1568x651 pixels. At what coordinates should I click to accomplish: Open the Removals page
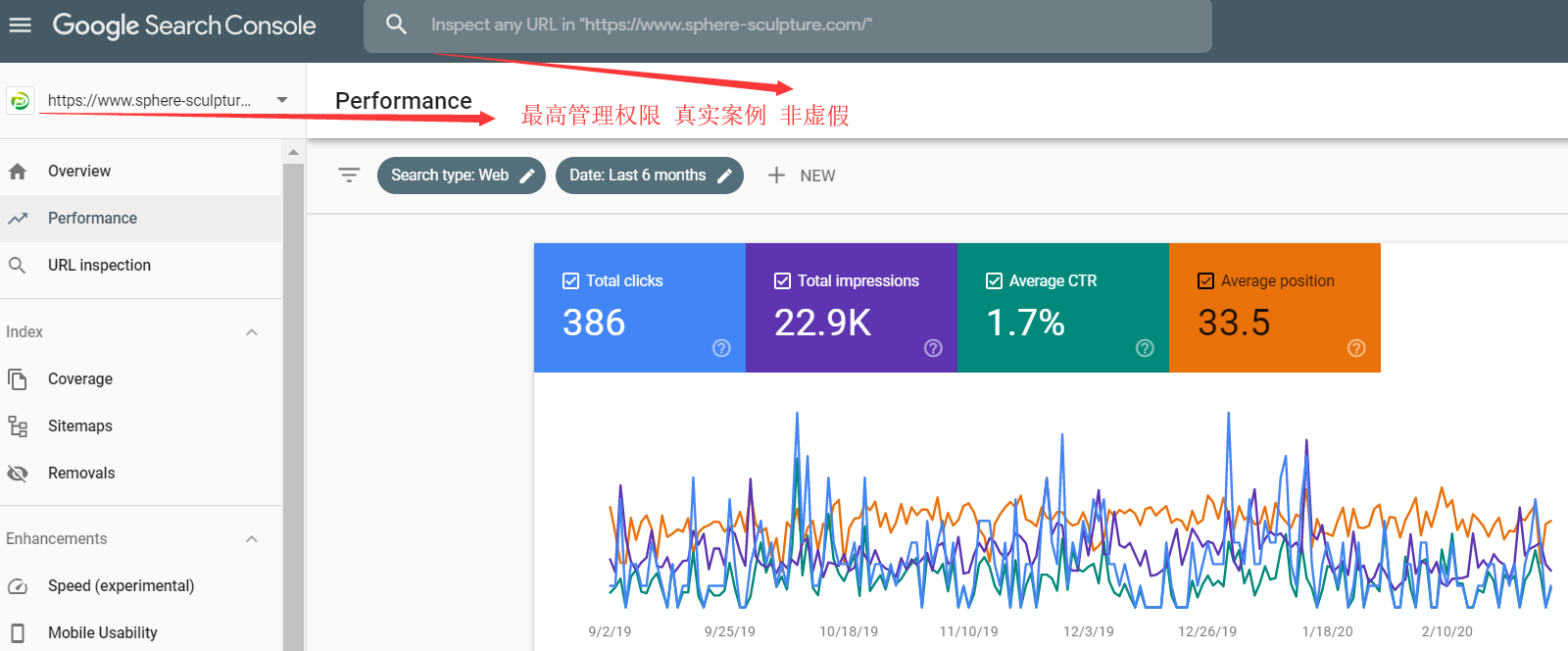pyautogui.click(x=141, y=474)
